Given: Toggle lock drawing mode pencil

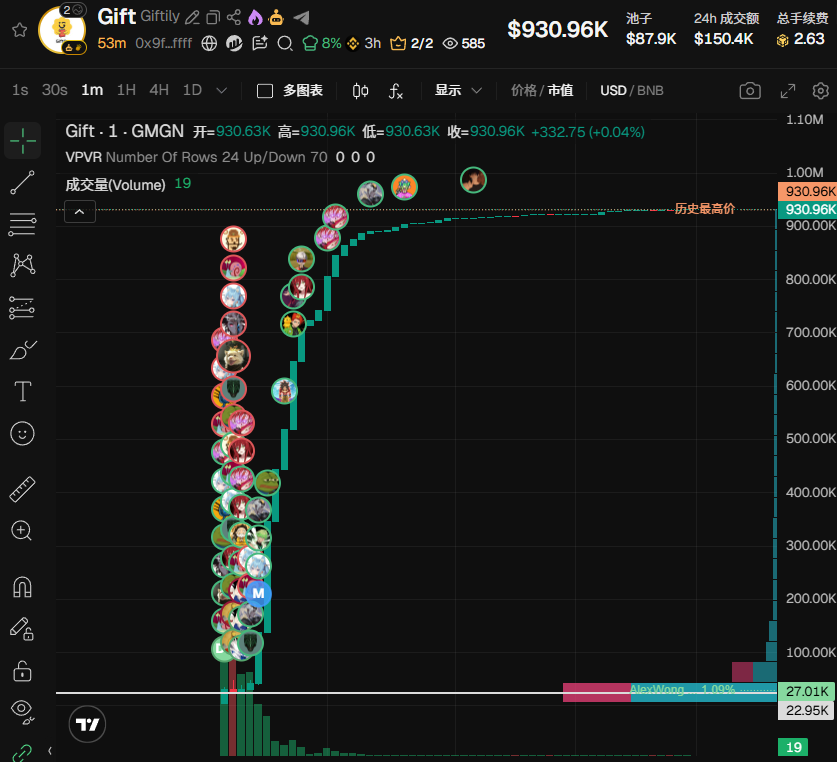Looking at the screenshot, I should (22, 629).
